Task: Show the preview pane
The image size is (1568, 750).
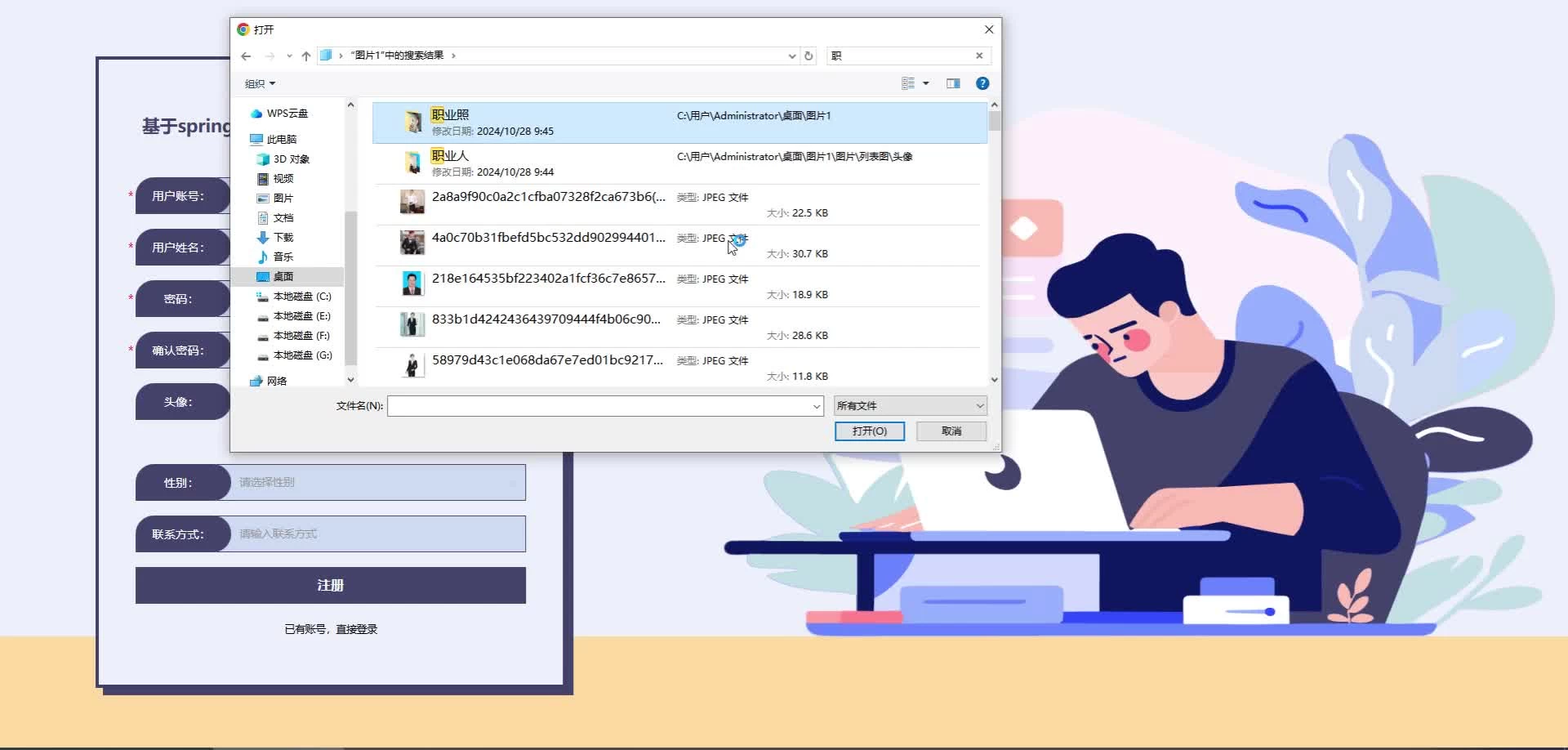Action: click(953, 83)
